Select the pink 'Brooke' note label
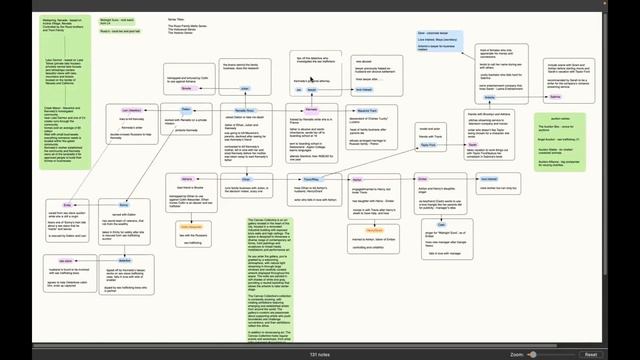640x360 pixels. (189, 88)
